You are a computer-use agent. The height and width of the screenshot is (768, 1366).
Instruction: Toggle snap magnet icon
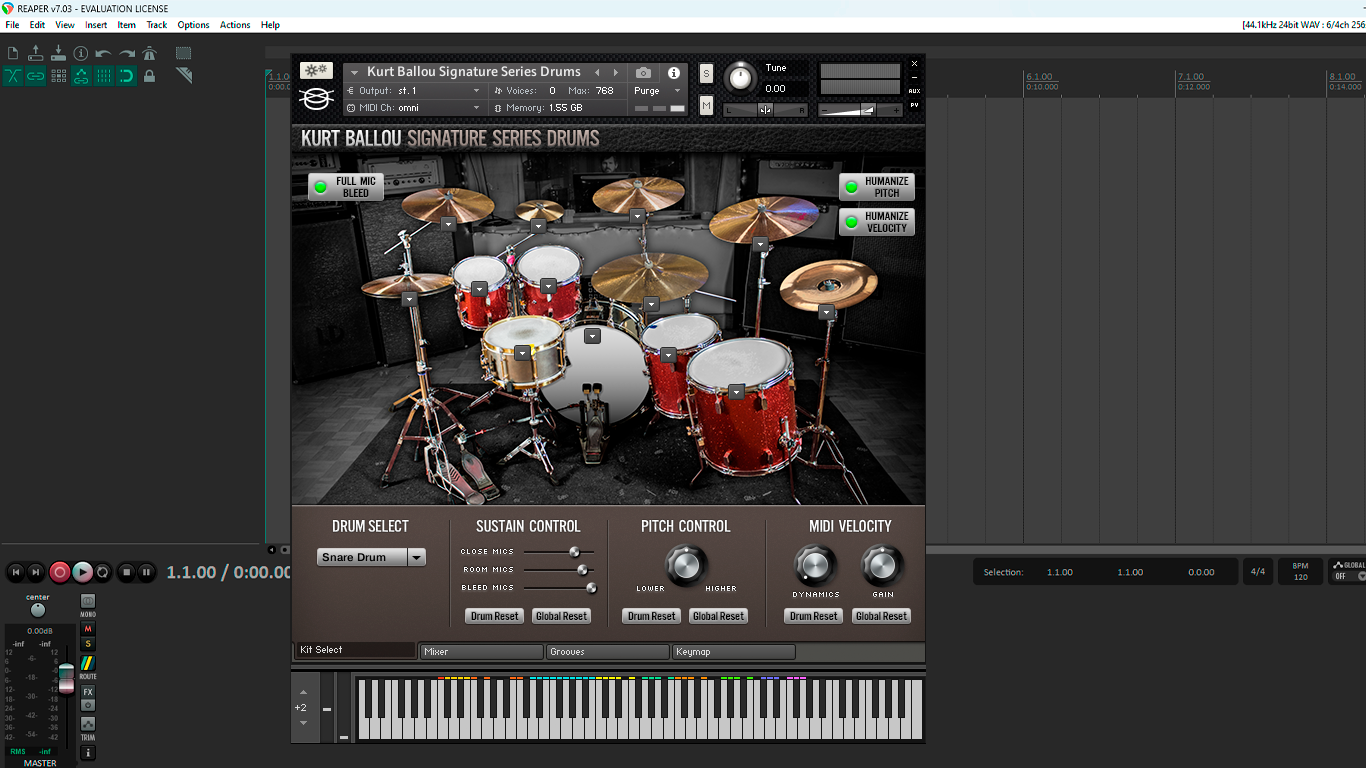[127, 76]
